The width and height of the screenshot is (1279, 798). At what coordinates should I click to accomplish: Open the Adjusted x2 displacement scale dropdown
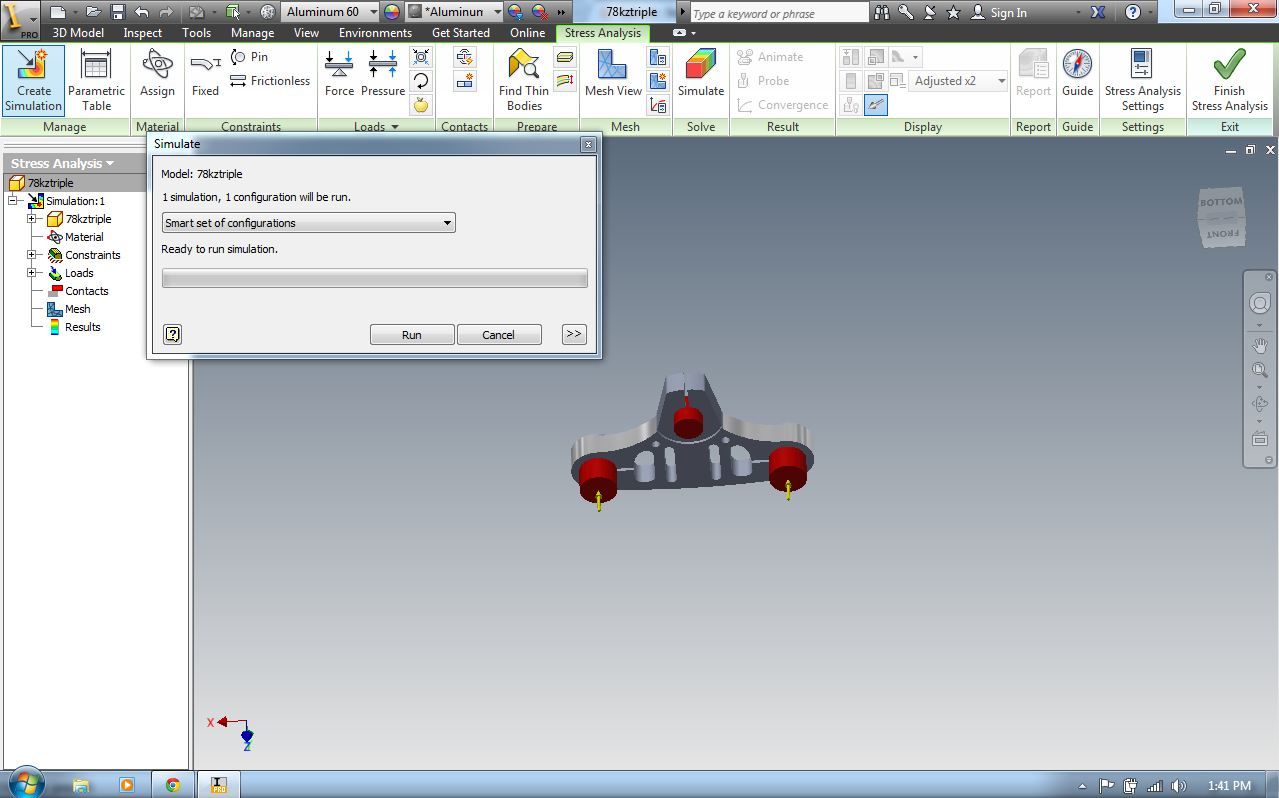pyautogui.click(x=999, y=81)
